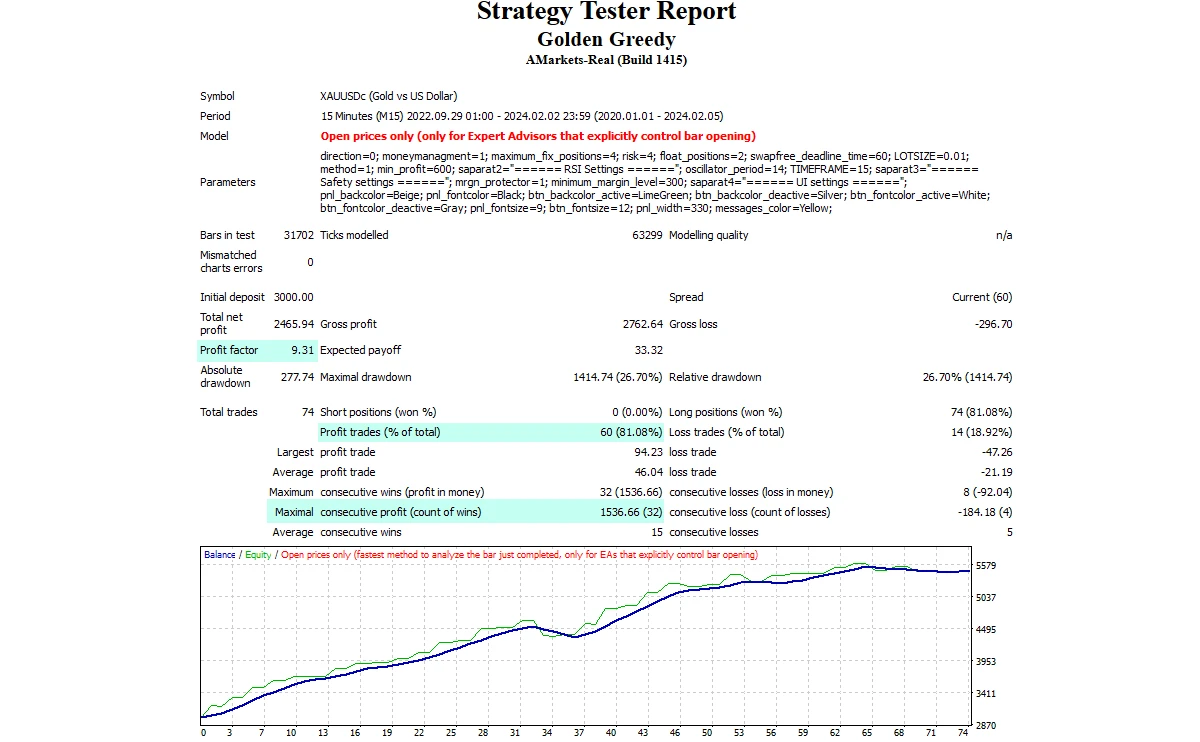Select the Total net profit value 2465.94
1200x742 pixels.
(293, 324)
